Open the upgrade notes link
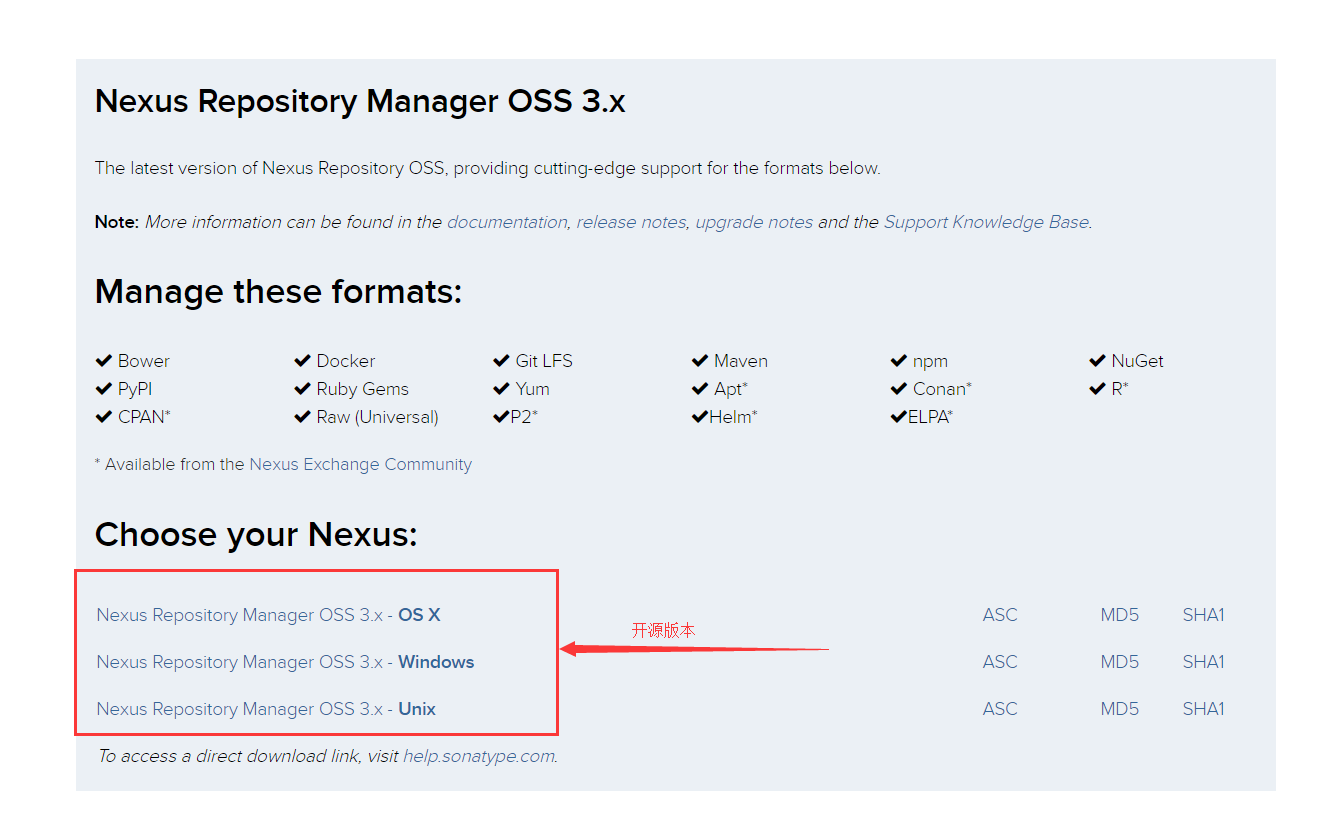 click(x=754, y=222)
